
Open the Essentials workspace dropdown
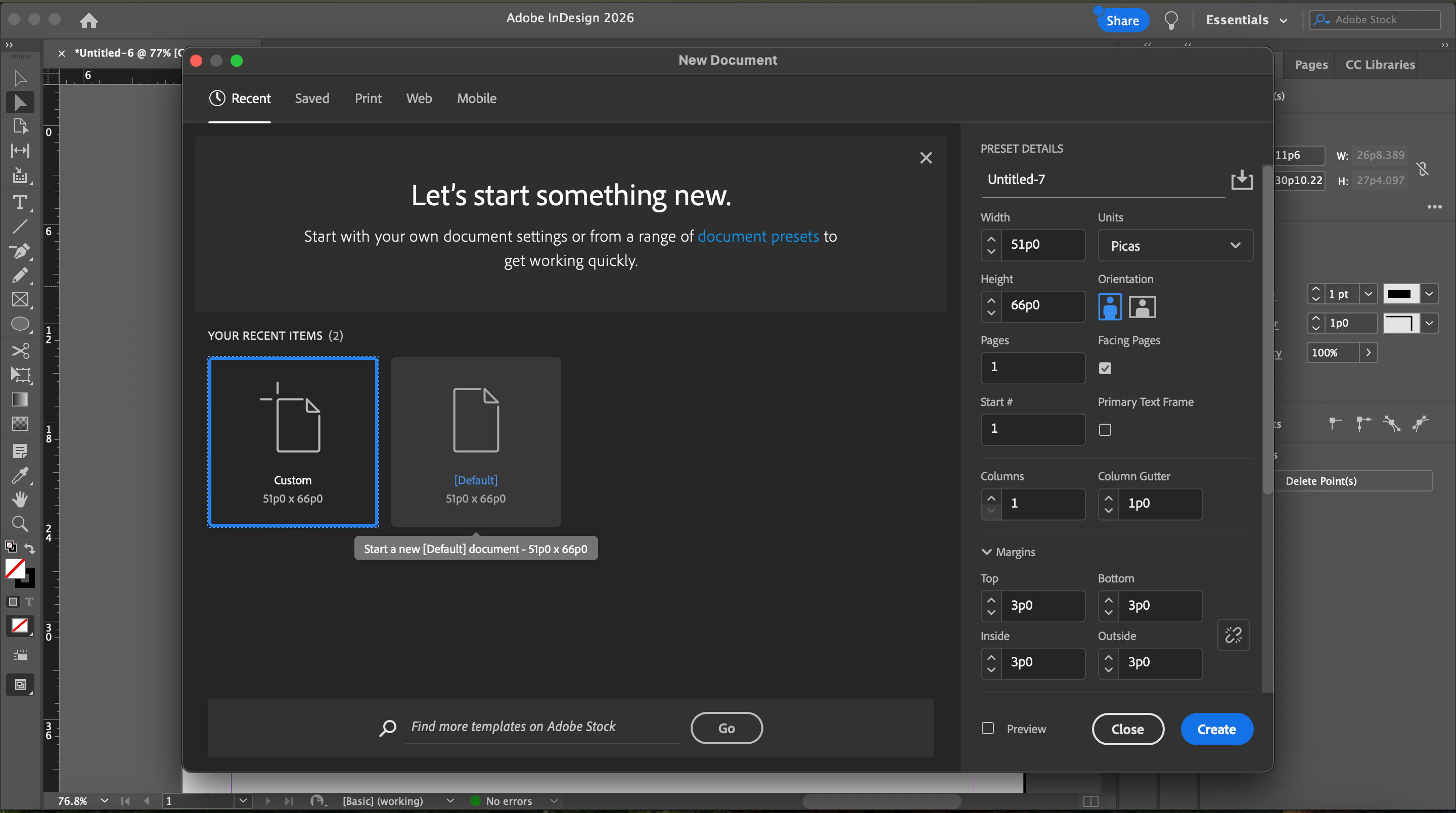click(1246, 20)
